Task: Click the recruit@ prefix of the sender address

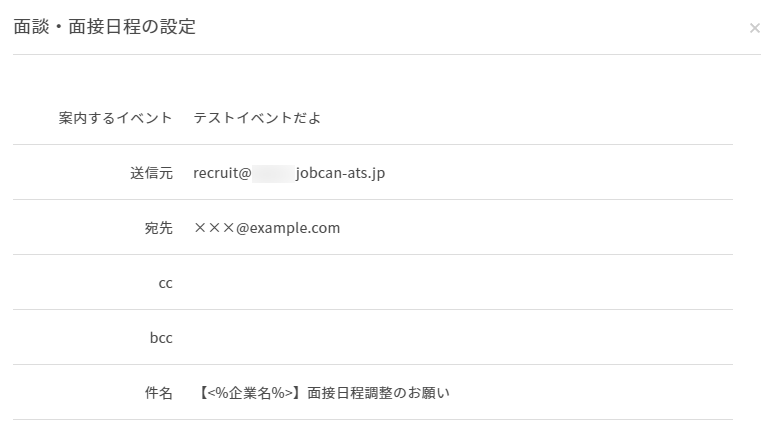Action: click(222, 173)
